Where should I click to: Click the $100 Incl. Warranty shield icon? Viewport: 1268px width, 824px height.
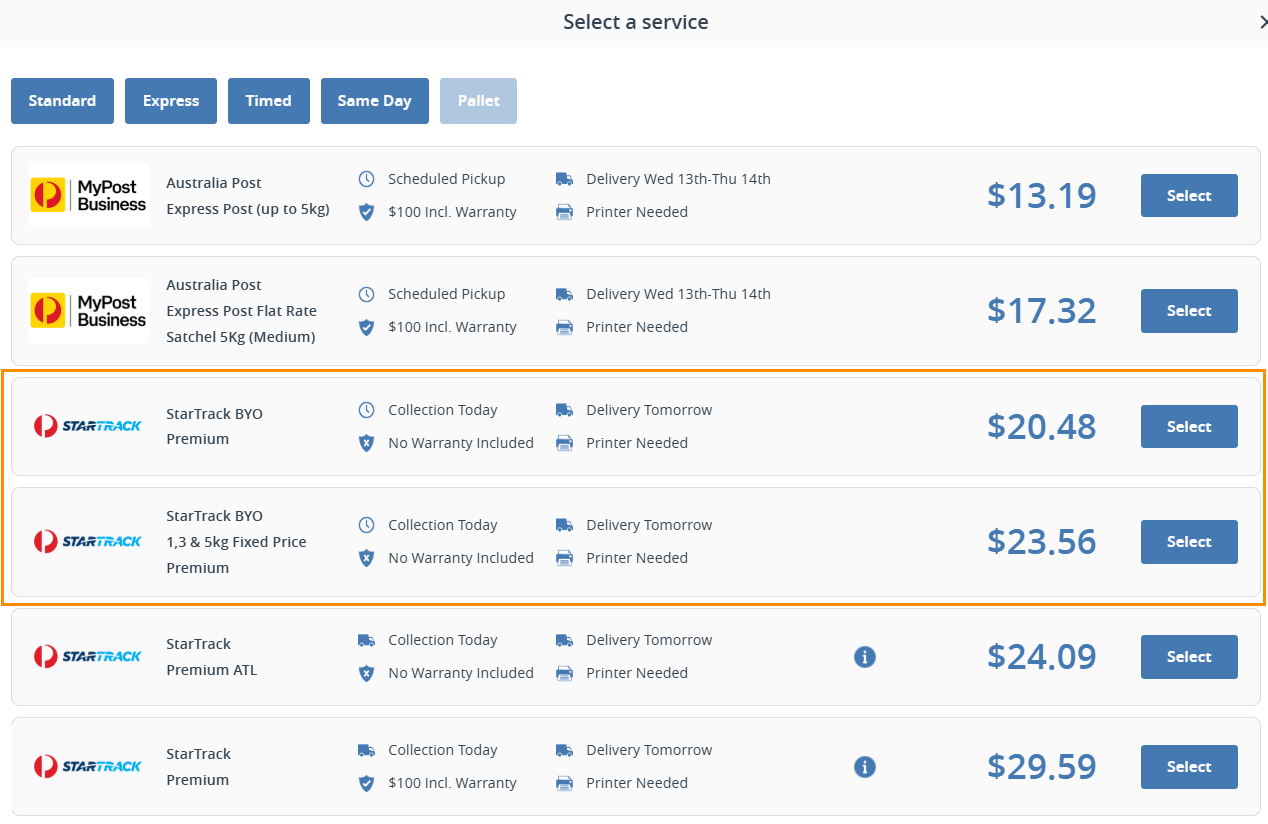366,212
